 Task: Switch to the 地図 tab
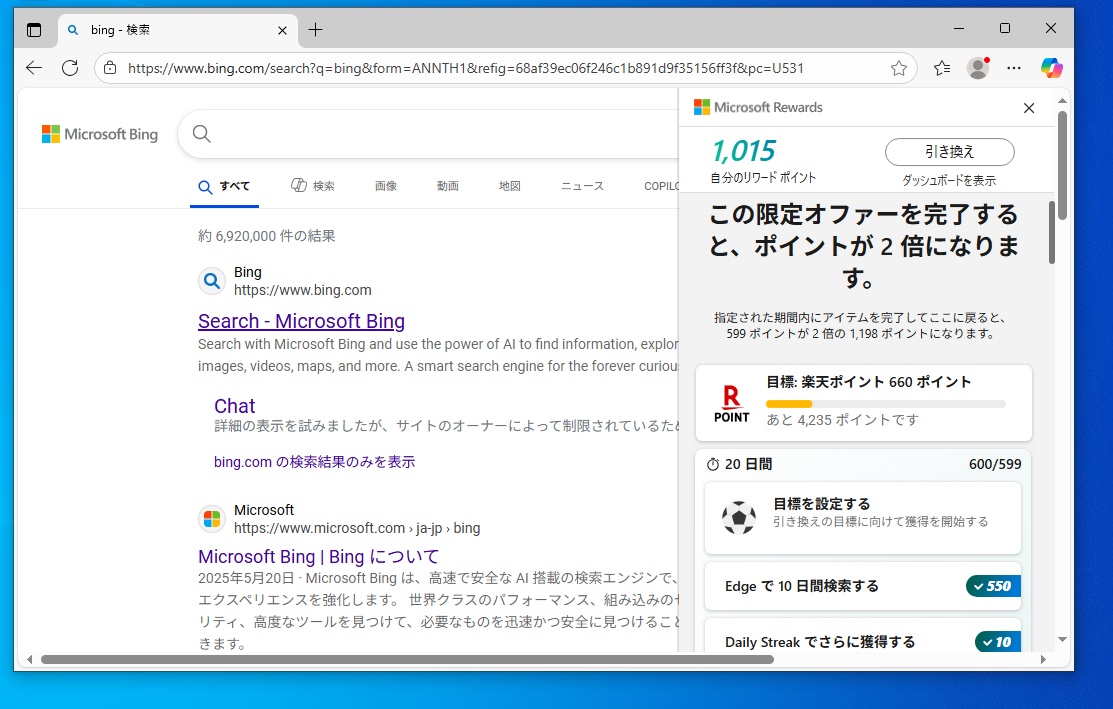[510, 186]
